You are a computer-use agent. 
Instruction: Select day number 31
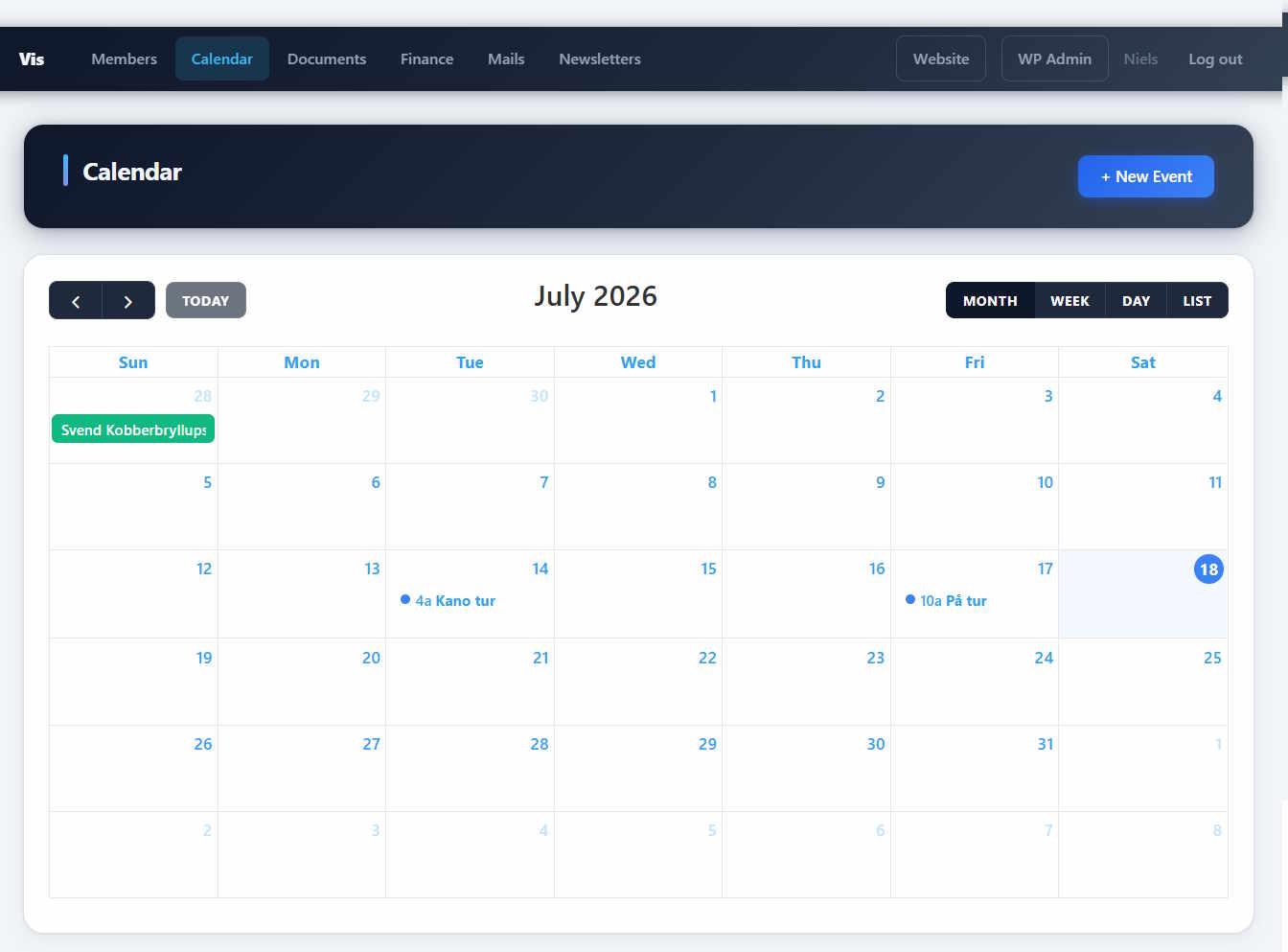[x=1046, y=744]
